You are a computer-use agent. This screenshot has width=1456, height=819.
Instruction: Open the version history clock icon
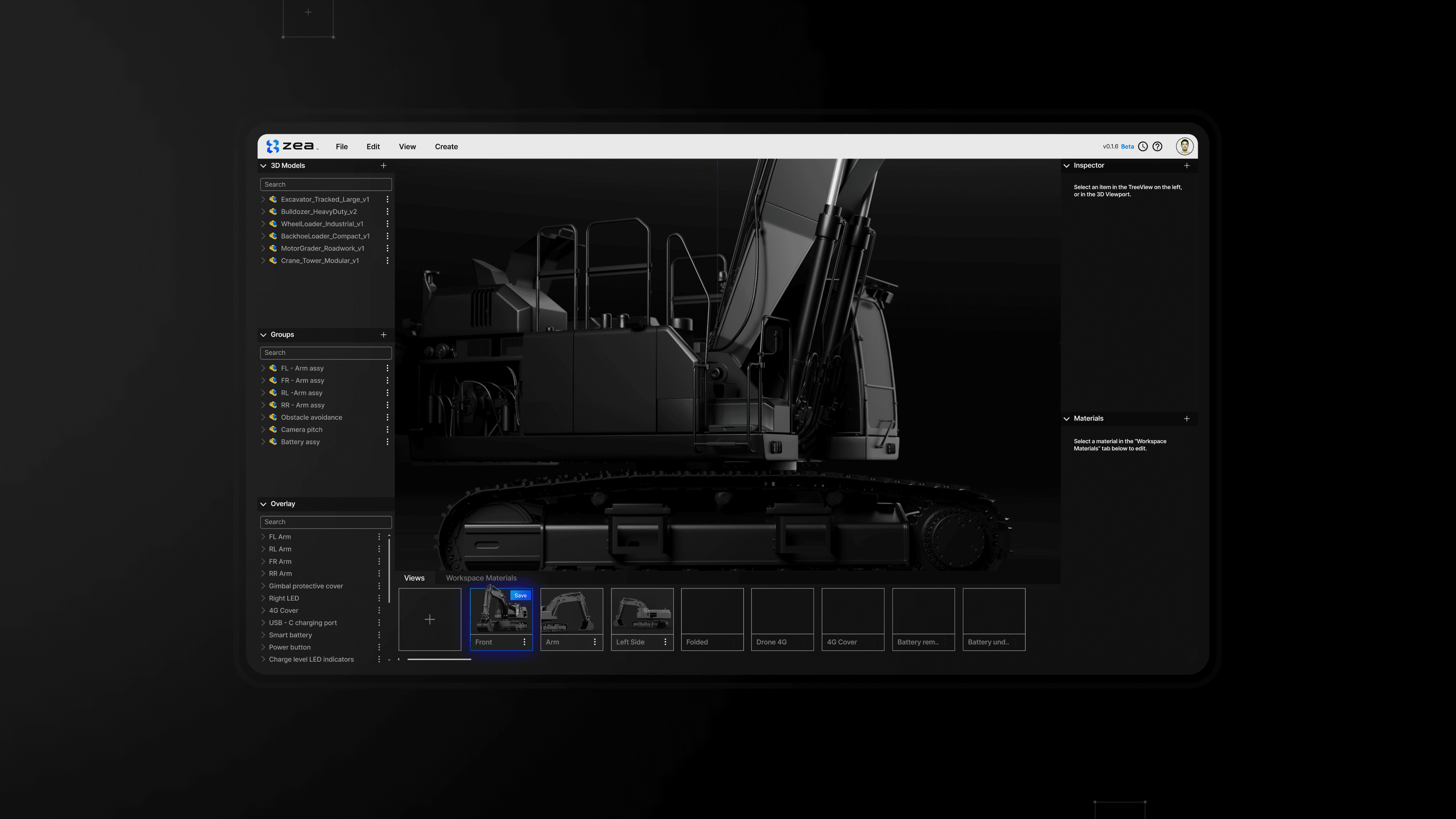click(1143, 146)
